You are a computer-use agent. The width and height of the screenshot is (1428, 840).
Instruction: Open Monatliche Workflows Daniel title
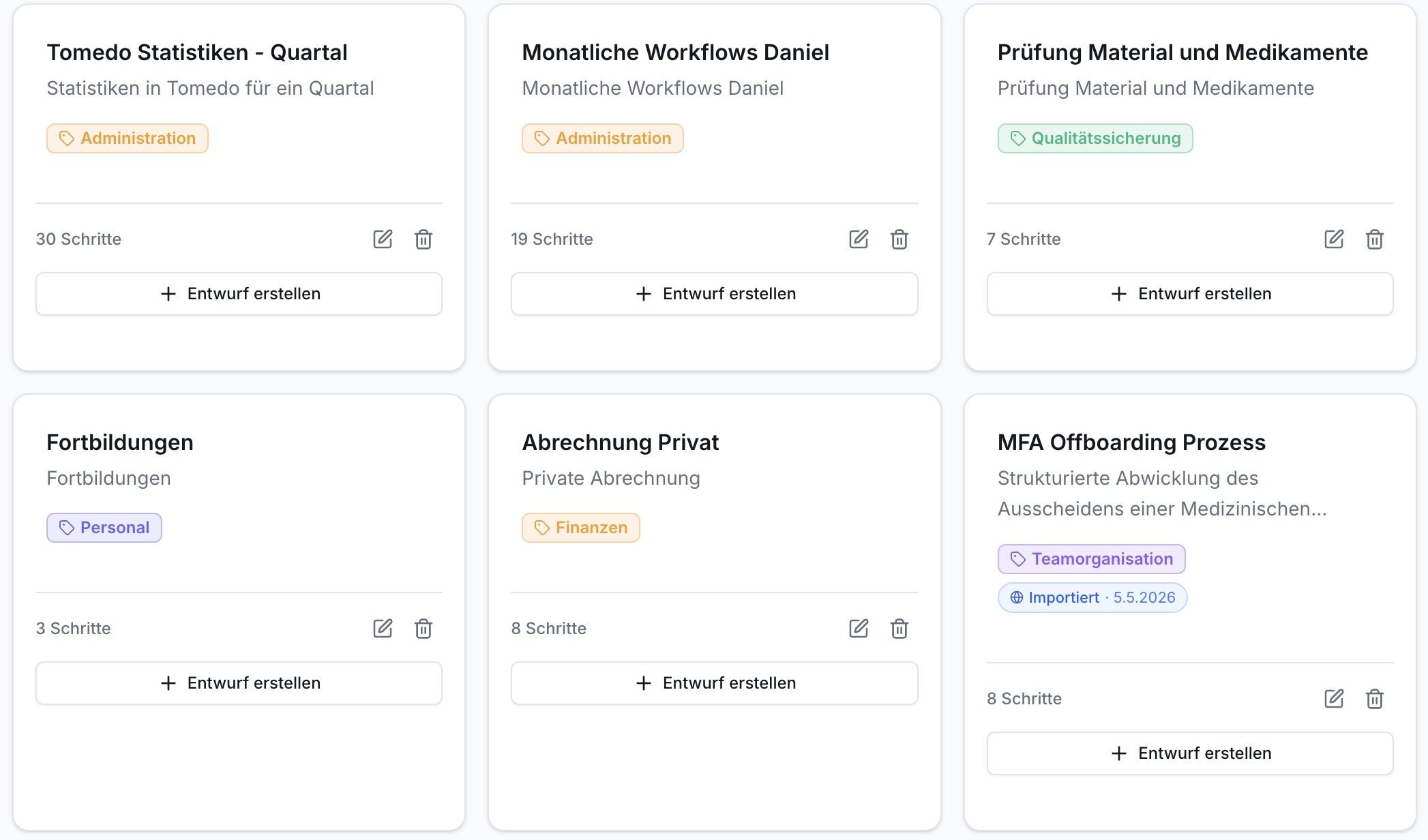(x=676, y=52)
